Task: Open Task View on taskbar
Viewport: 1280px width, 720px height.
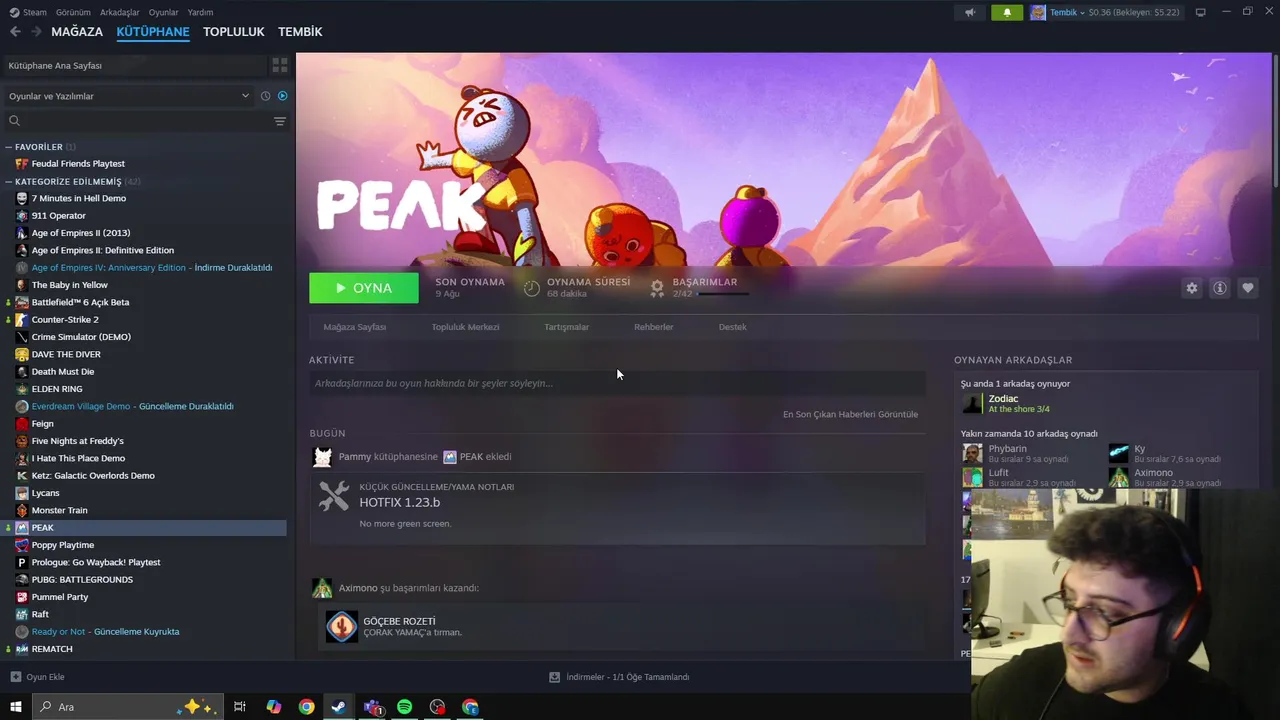Action: 240,707
